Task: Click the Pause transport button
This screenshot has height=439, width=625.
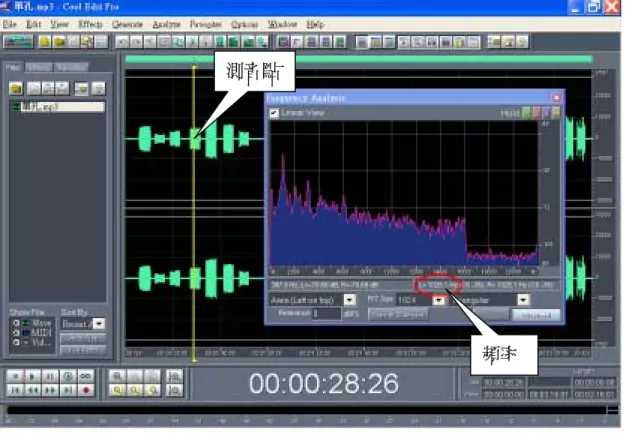Action: [50, 376]
